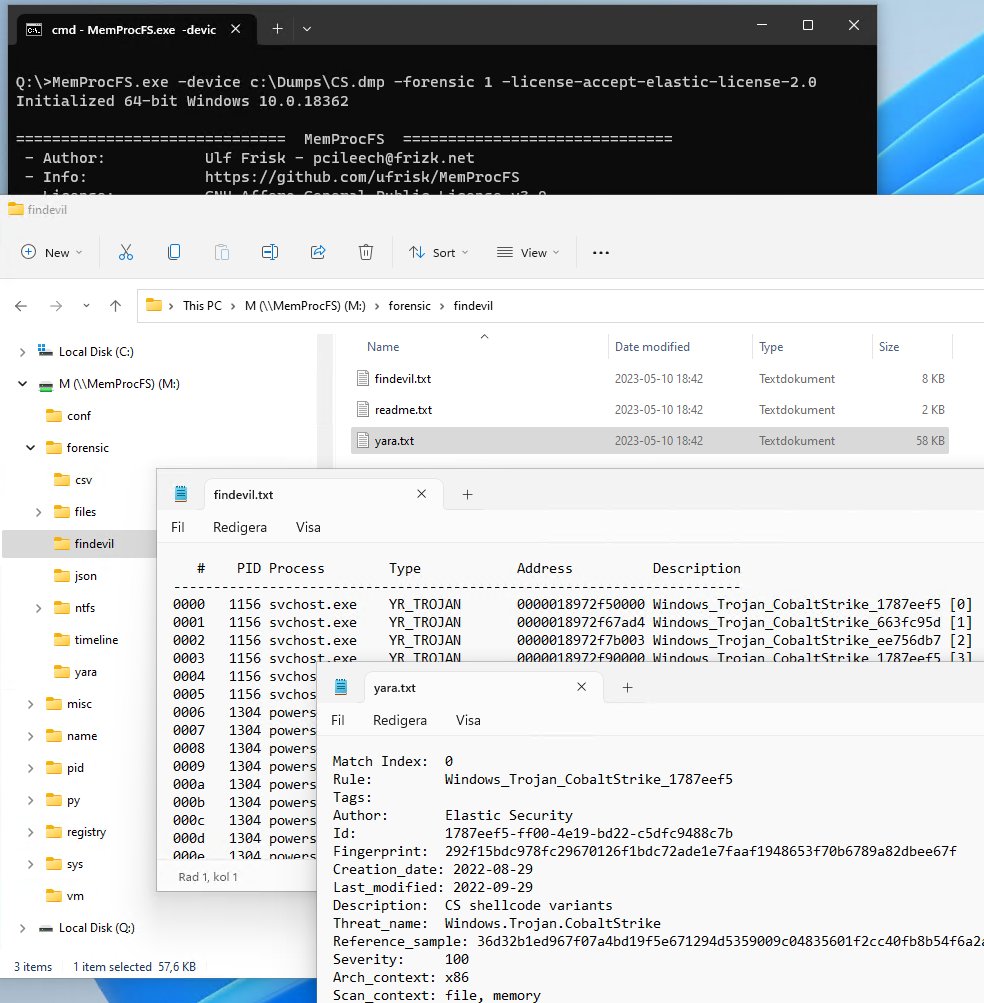Viewport: 984px width, 1003px height.
Task: Click This PC in the address breadcrumb
Action: 202,306
